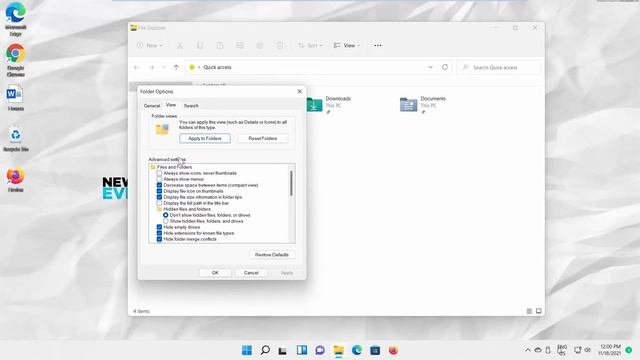
Task: Open the Windows Start menu
Action: (247, 350)
